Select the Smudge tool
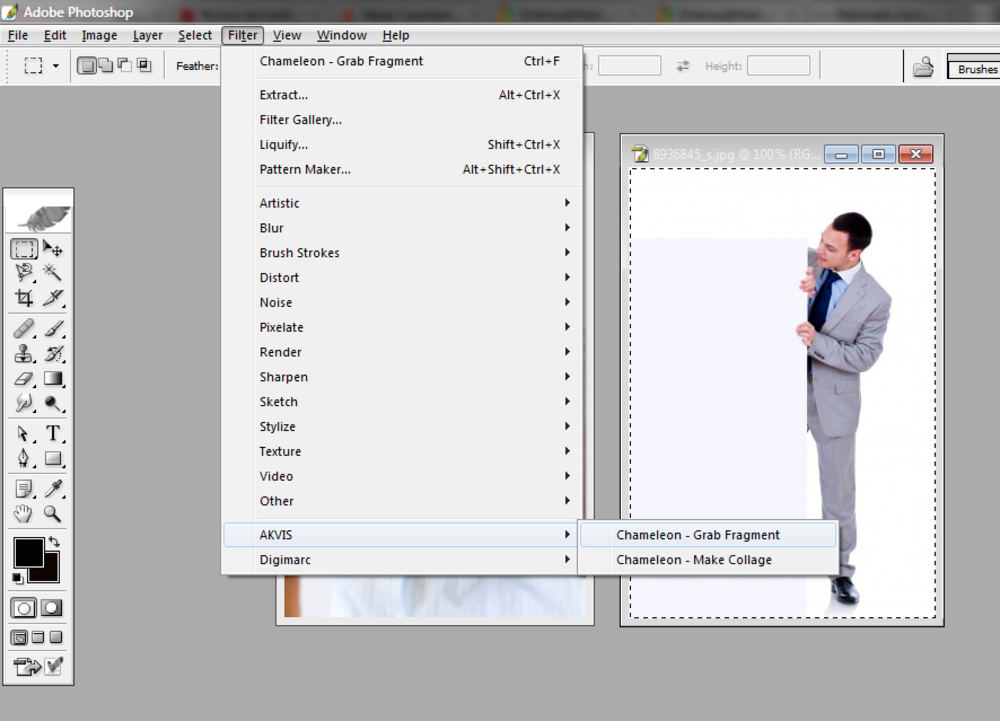Viewport: 1000px width, 721px height. 24,403
